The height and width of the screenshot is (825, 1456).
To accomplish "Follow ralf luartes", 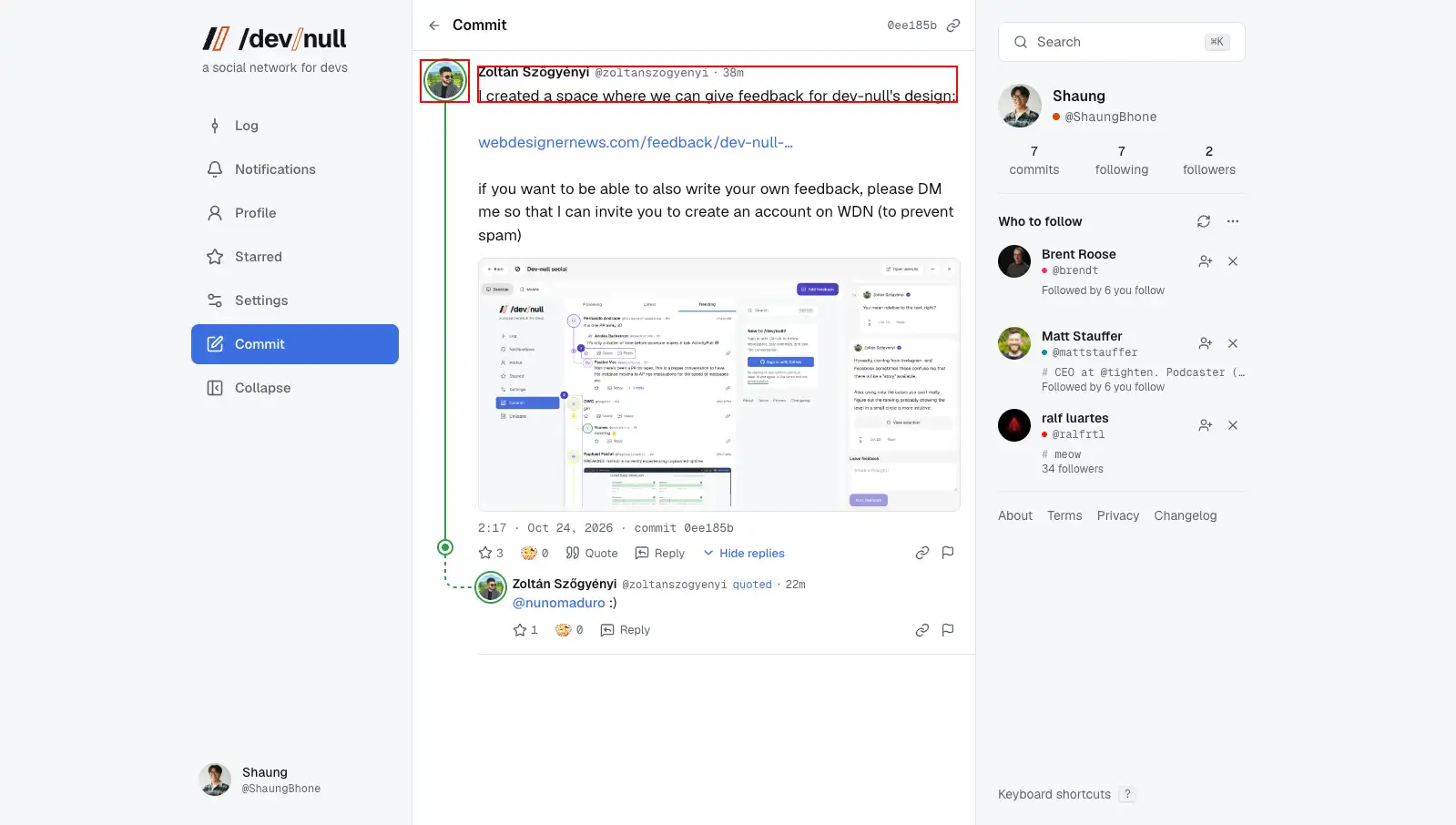I will click(x=1206, y=425).
